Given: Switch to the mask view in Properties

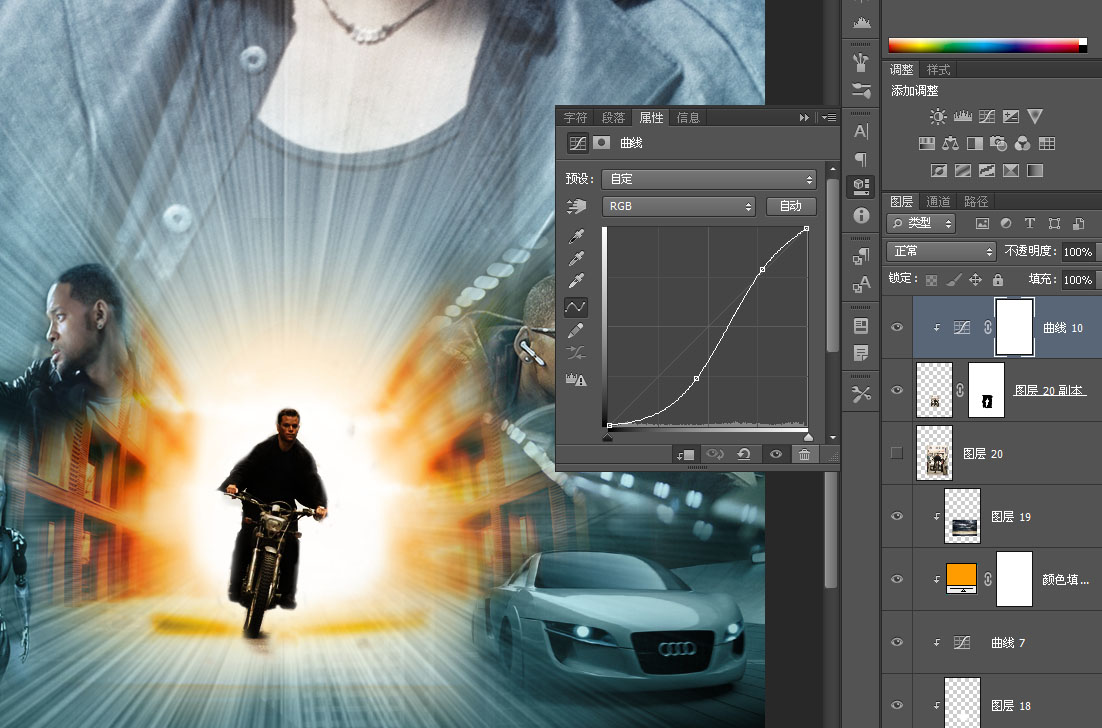Looking at the screenshot, I should [x=602, y=143].
